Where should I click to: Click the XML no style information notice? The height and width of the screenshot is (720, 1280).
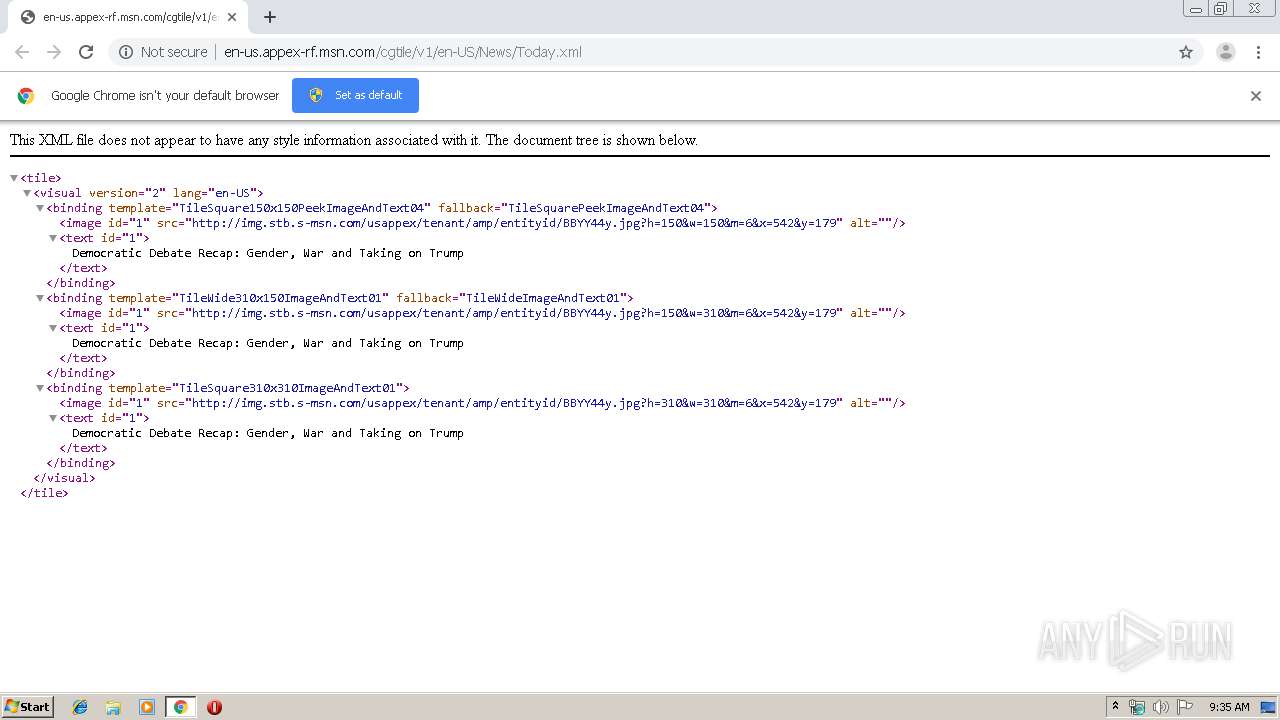[x=354, y=140]
